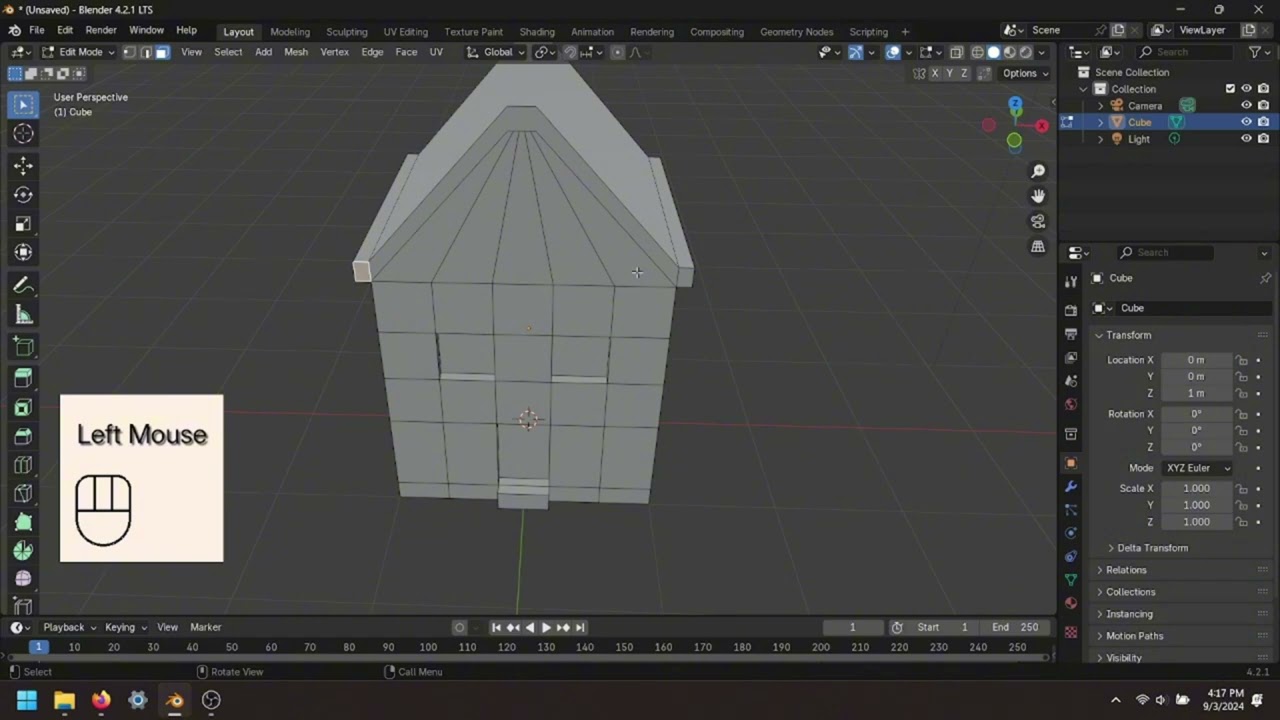Viewport: 1280px width, 720px height.
Task: Hide the Camera object in viewport
Action: click(1246, 105)
